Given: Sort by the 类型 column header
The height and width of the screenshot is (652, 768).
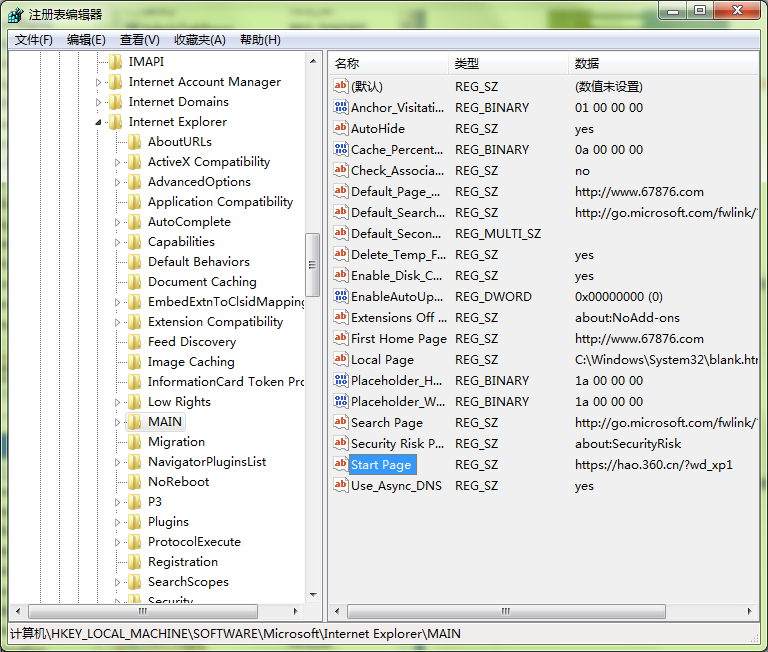Looking at the screenshot, I should pos(508,63).
